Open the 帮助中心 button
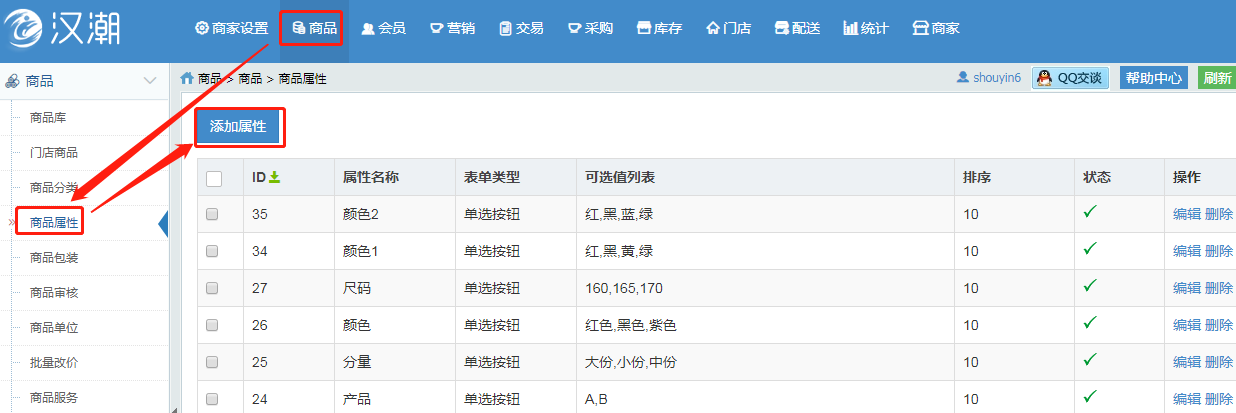The height and width of the screenshot is (413, 1236). coord(1153,78)
